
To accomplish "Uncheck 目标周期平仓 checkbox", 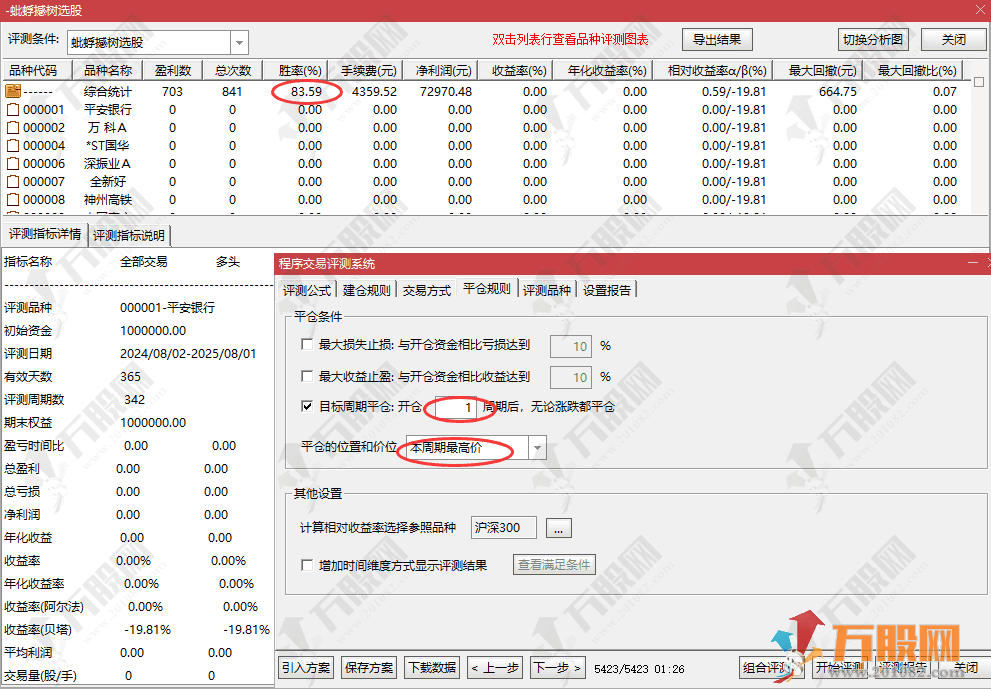I will [307, 406].
